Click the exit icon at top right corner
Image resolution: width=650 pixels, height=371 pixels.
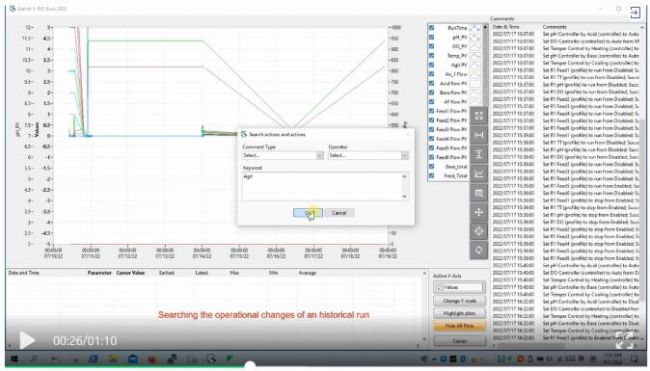635,12
